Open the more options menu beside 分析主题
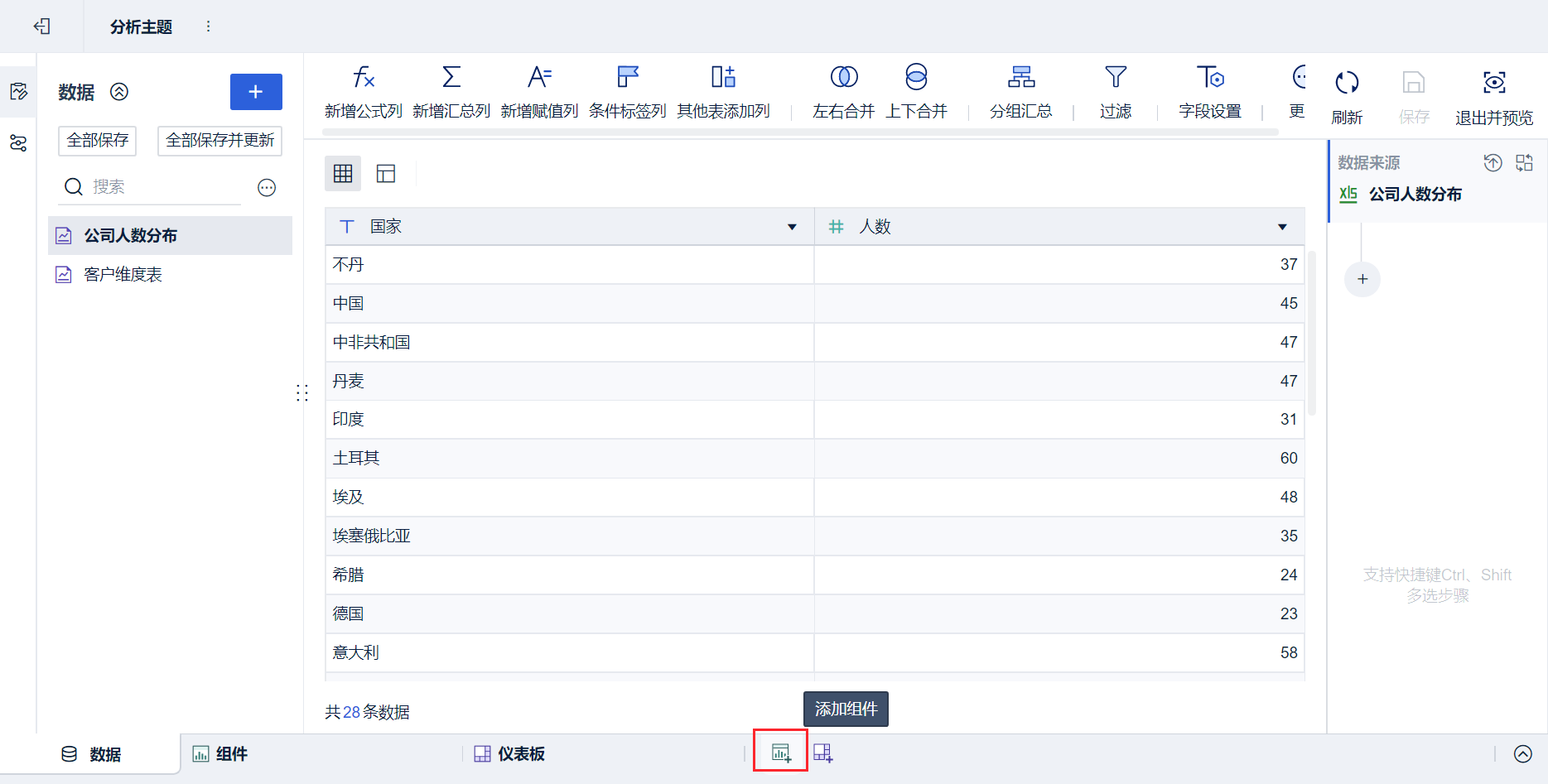Screen dimensions: 1548x784 coord(208,26)
